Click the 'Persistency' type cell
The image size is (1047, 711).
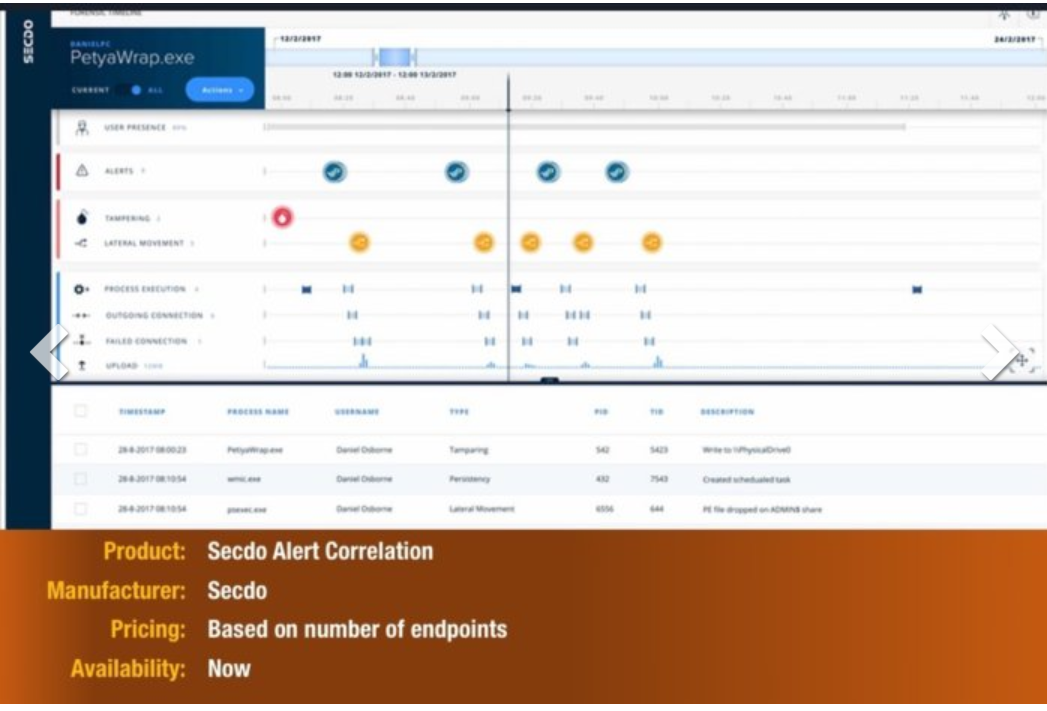(469, 479)
